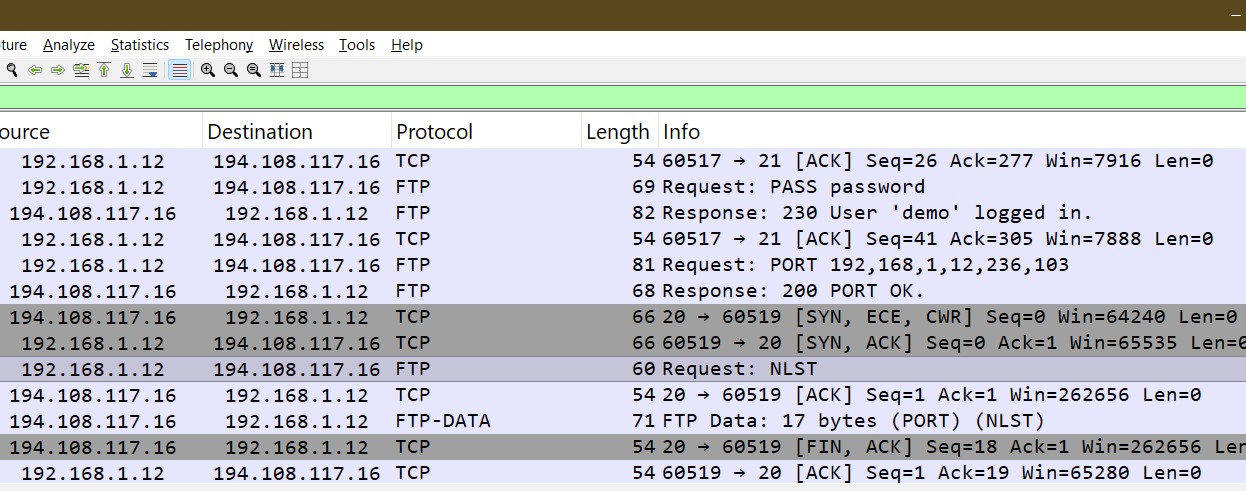Zoom out on packet text
The height and width of the screenshot is (491, 1246).
[231, 70]
